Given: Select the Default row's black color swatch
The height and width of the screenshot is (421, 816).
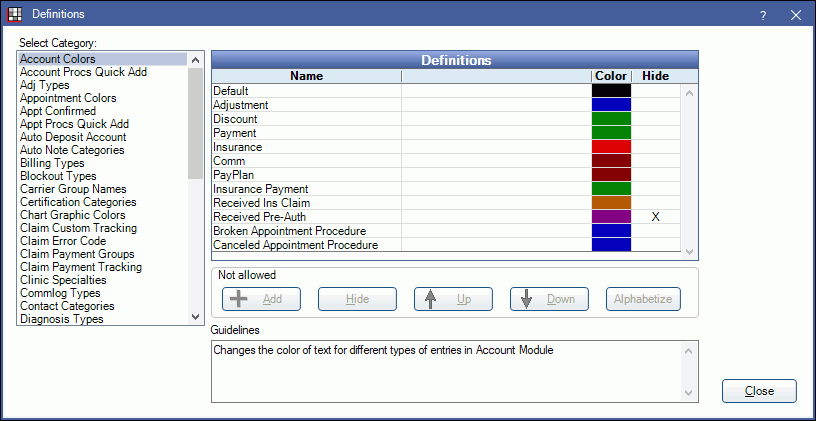Looking at the screenshot, I should (611, 91).
